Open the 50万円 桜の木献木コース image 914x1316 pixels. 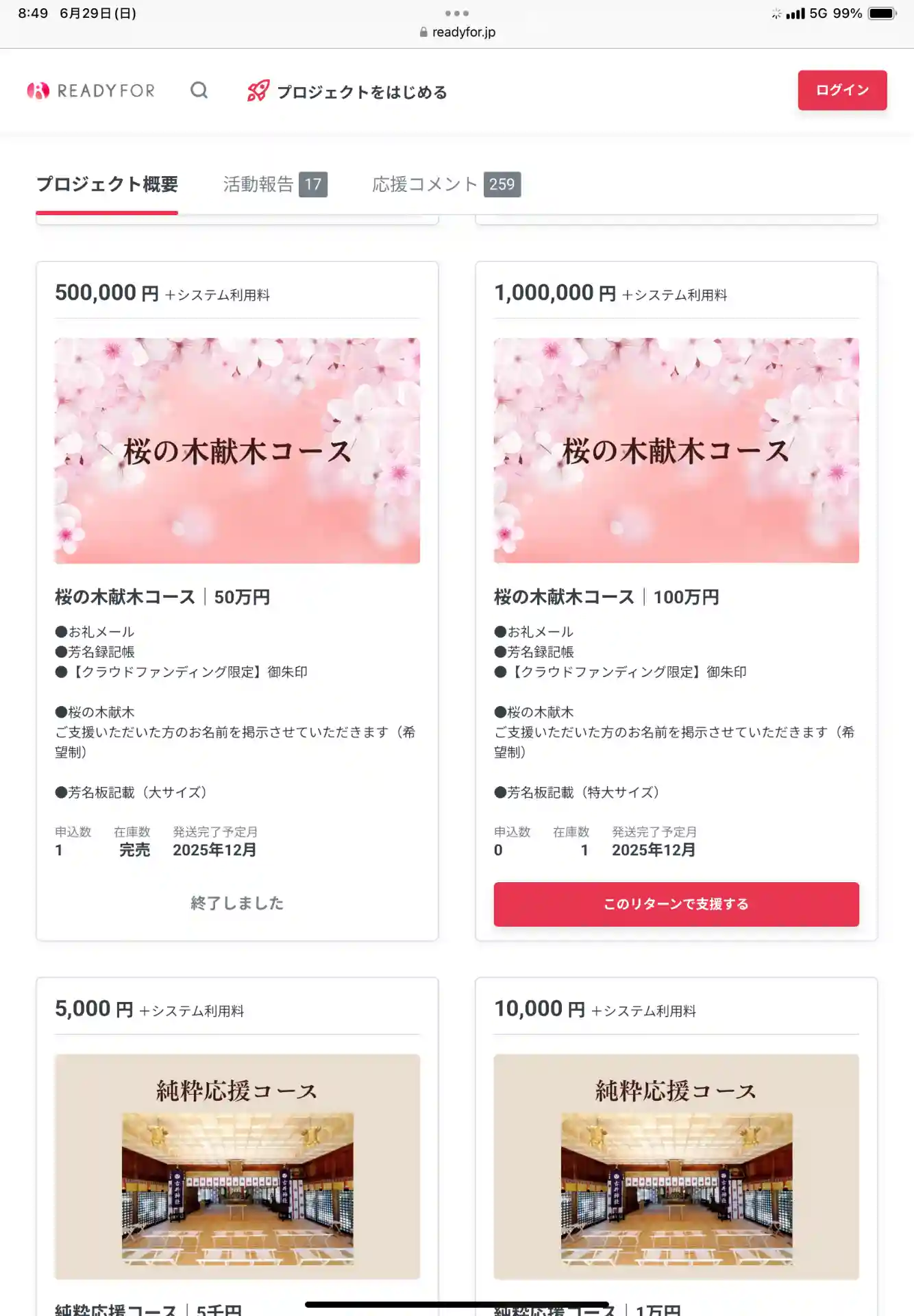tap(237, 450)
